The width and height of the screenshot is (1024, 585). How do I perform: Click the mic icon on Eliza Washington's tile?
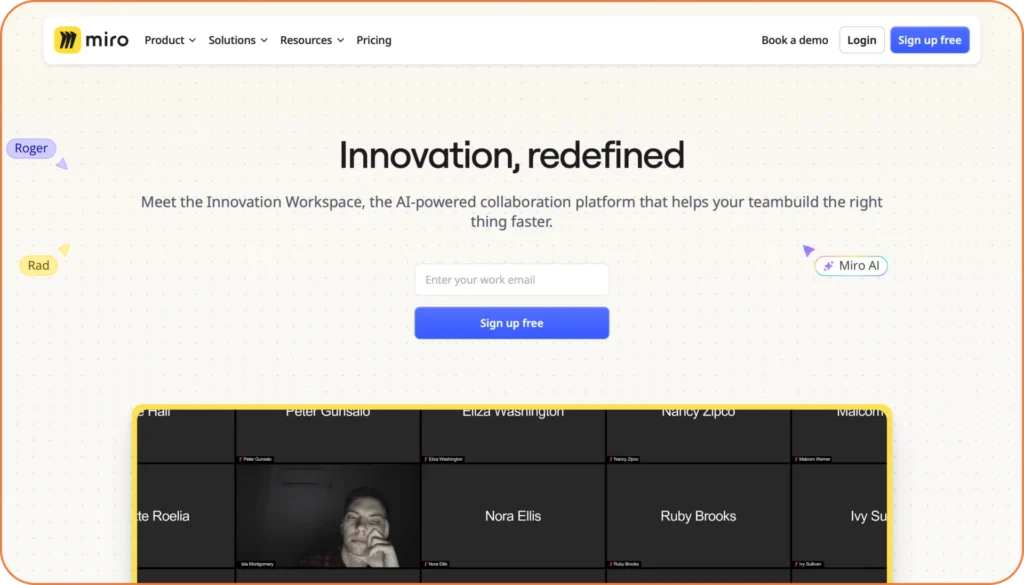pyautogui.click(x=425, y=459)
